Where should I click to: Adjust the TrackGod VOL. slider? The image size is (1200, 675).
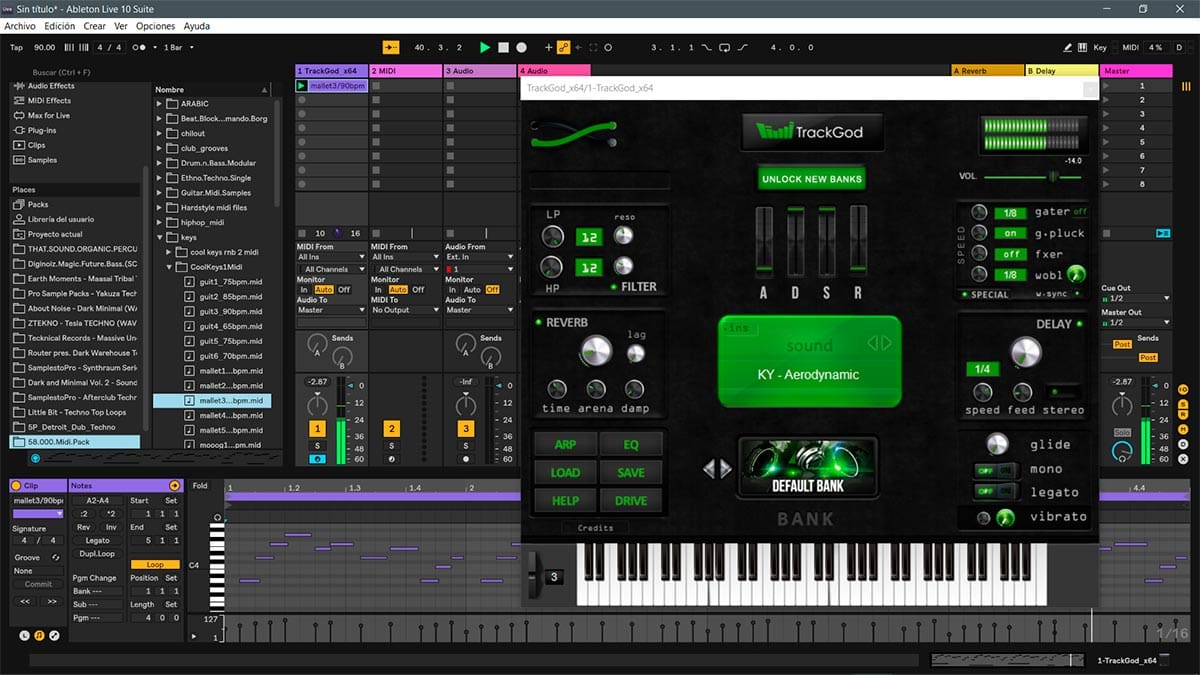point(1032,176)
